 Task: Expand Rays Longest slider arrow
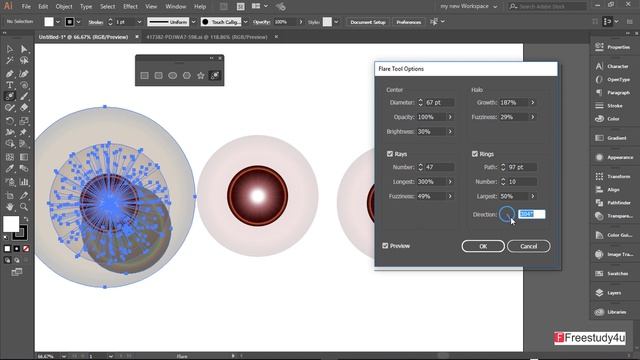tap(450, 182)
